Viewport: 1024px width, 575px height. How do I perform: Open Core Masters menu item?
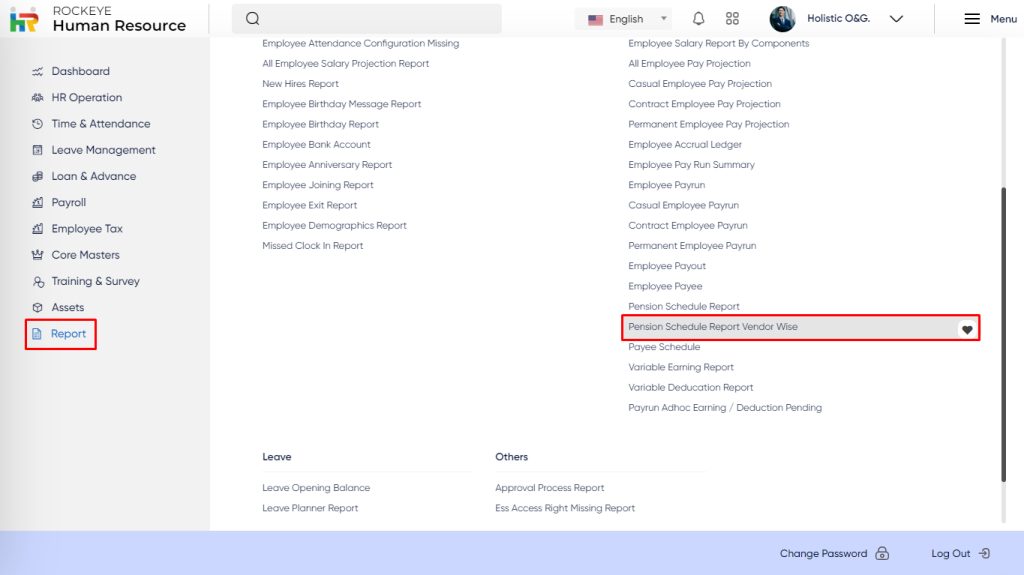point(86,255)
